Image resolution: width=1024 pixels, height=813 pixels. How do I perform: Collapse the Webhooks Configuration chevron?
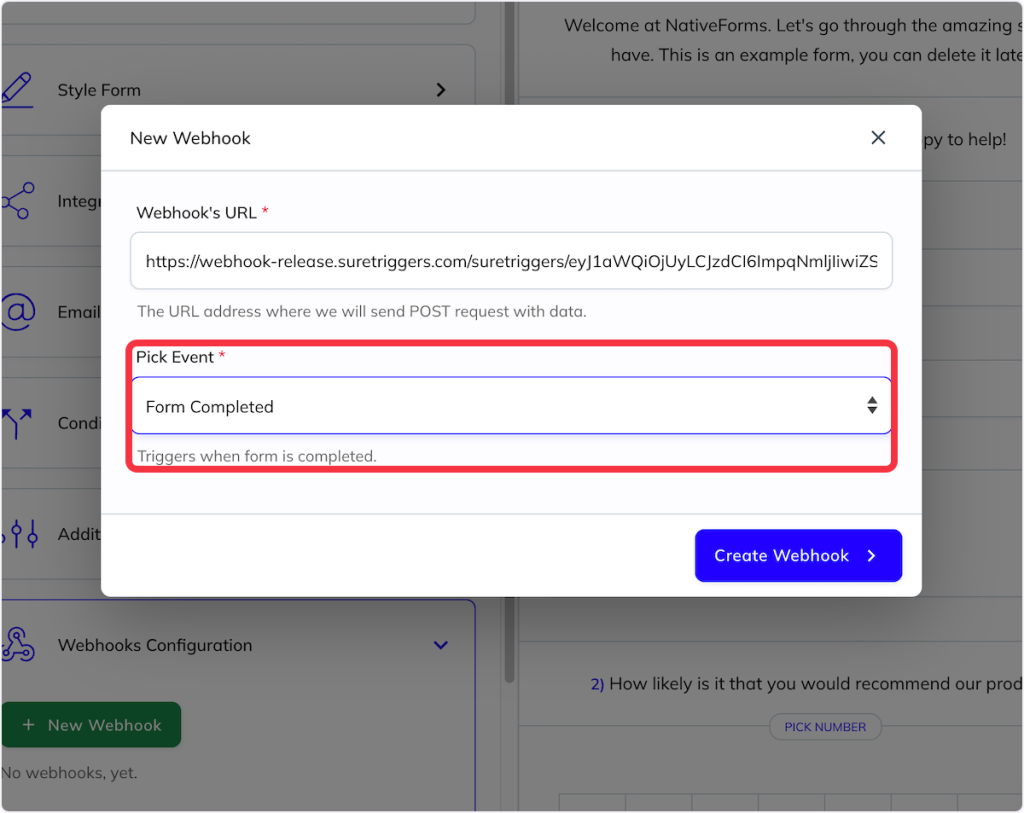441,645
